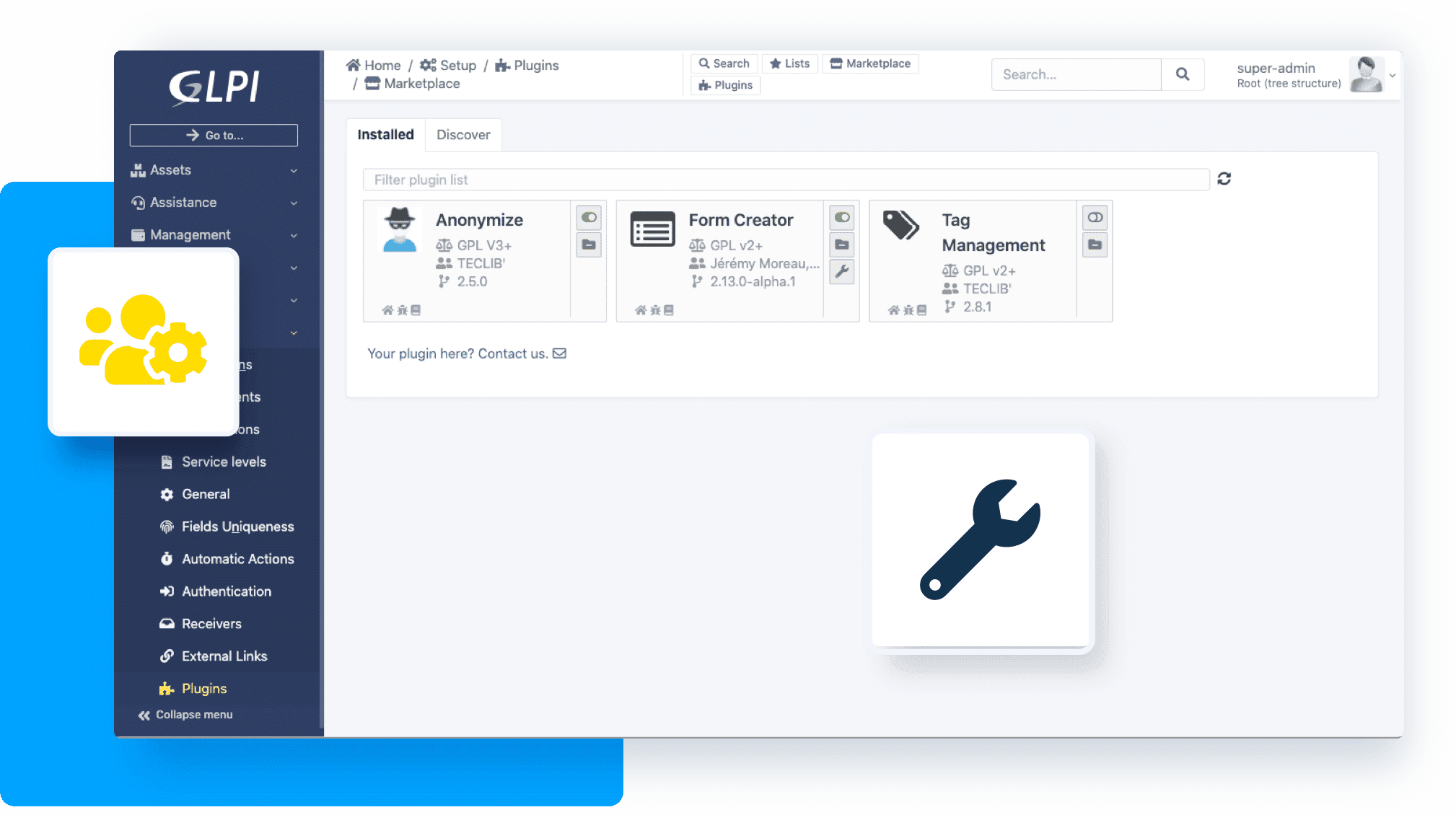This screenshot has height=815, width=1456.
Task: Open Form Creator configuration wrench
Action: [842, 272]
